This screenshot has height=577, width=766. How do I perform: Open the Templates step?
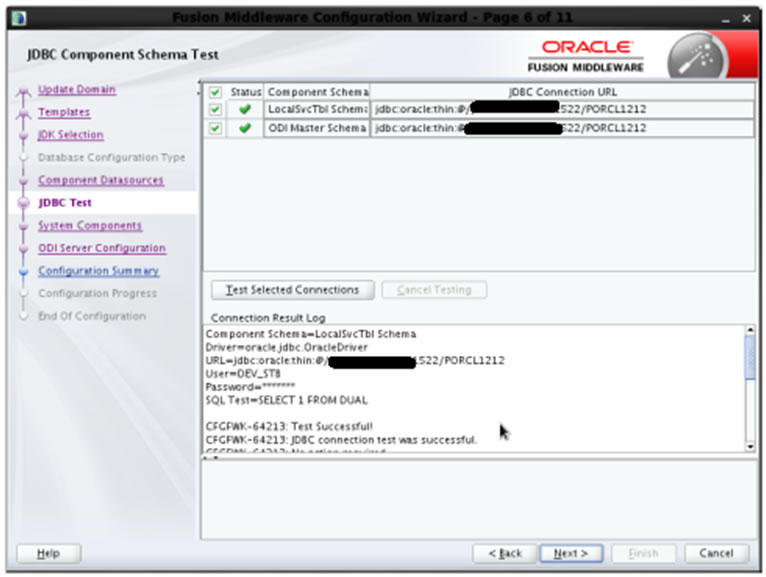64,112
